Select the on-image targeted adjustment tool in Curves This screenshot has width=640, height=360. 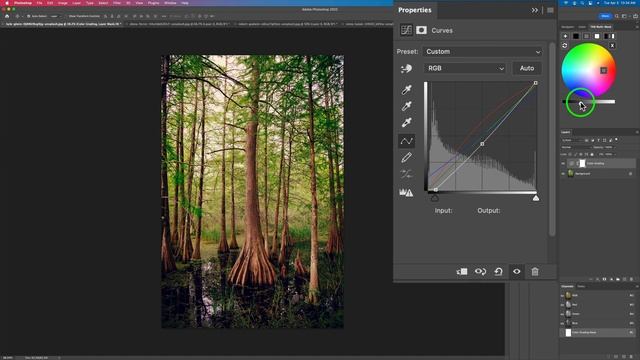coord(406,69)
